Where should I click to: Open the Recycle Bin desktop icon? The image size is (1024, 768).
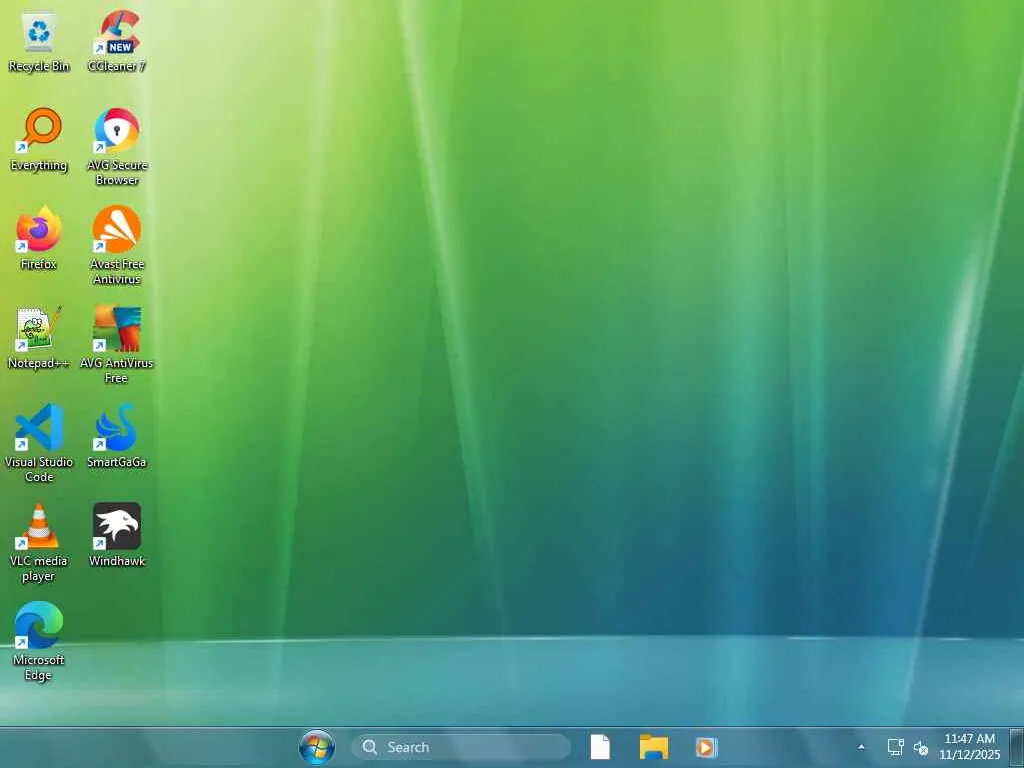39,41
